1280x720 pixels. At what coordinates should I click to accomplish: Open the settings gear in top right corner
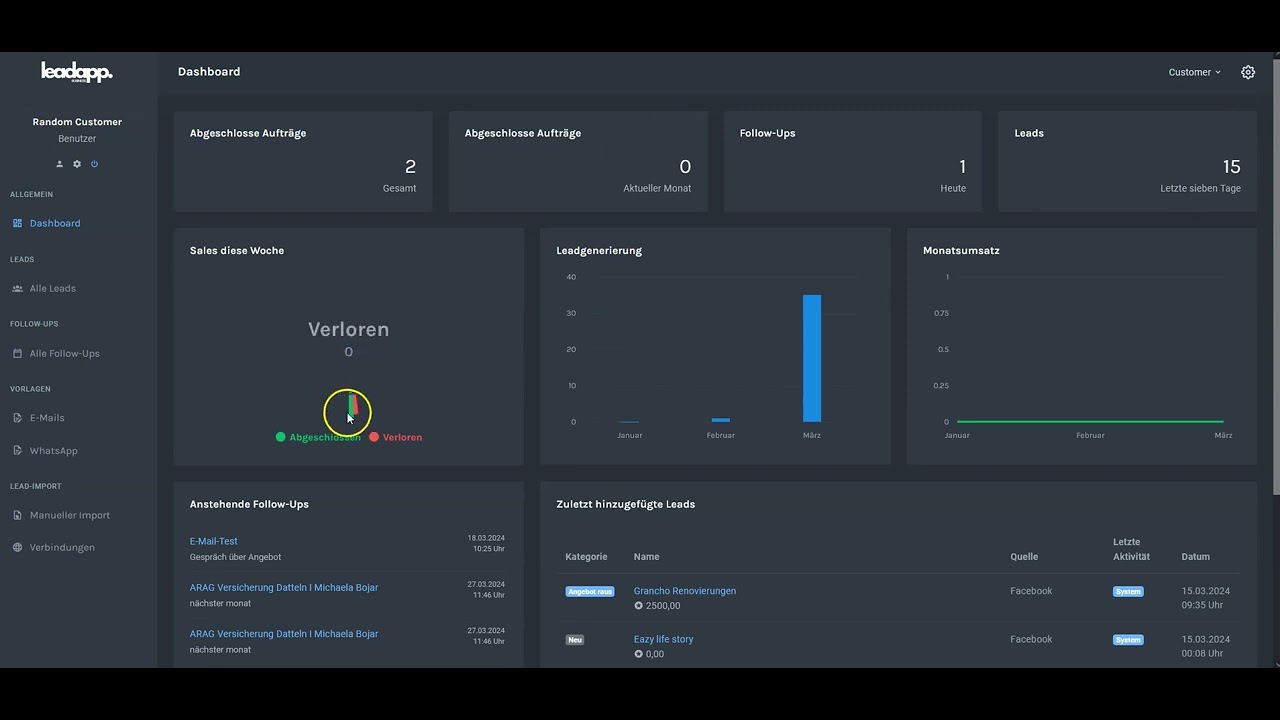click(1248, 72)
